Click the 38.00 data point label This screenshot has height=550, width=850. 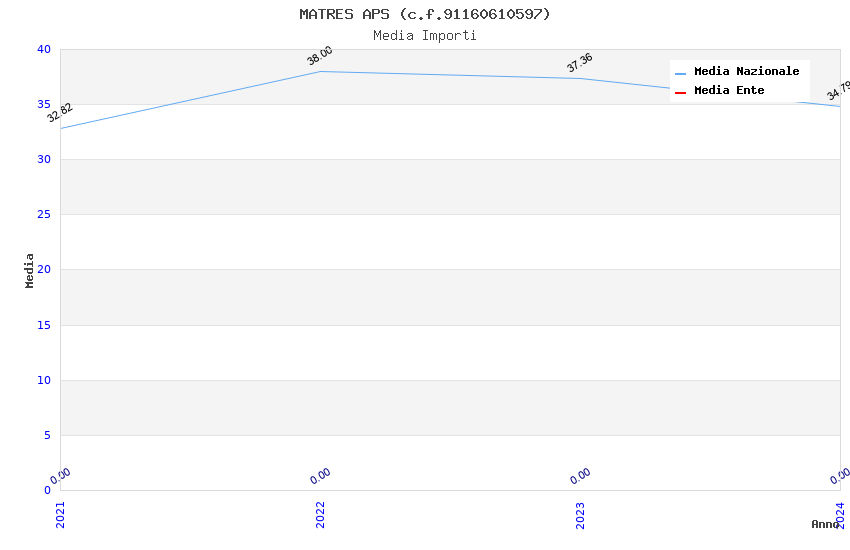(320, 56)
